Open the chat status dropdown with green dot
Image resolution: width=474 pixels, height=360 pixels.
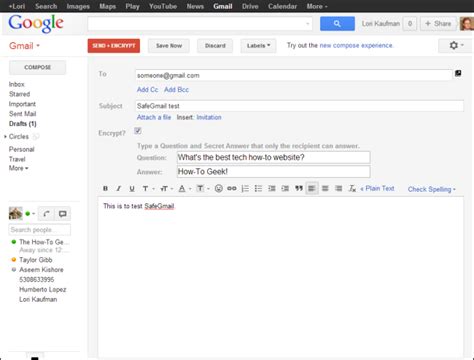click(30, 214)
